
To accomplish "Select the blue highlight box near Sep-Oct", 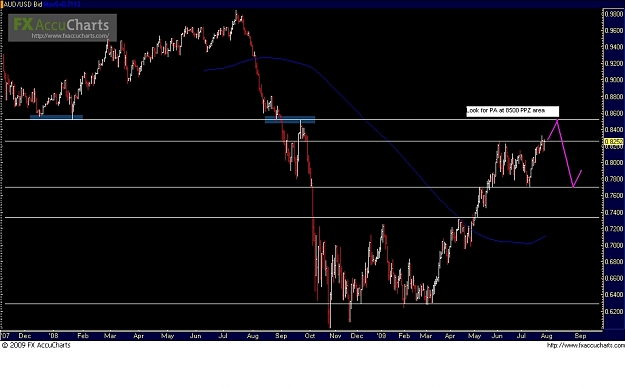I will pos(290,120).
